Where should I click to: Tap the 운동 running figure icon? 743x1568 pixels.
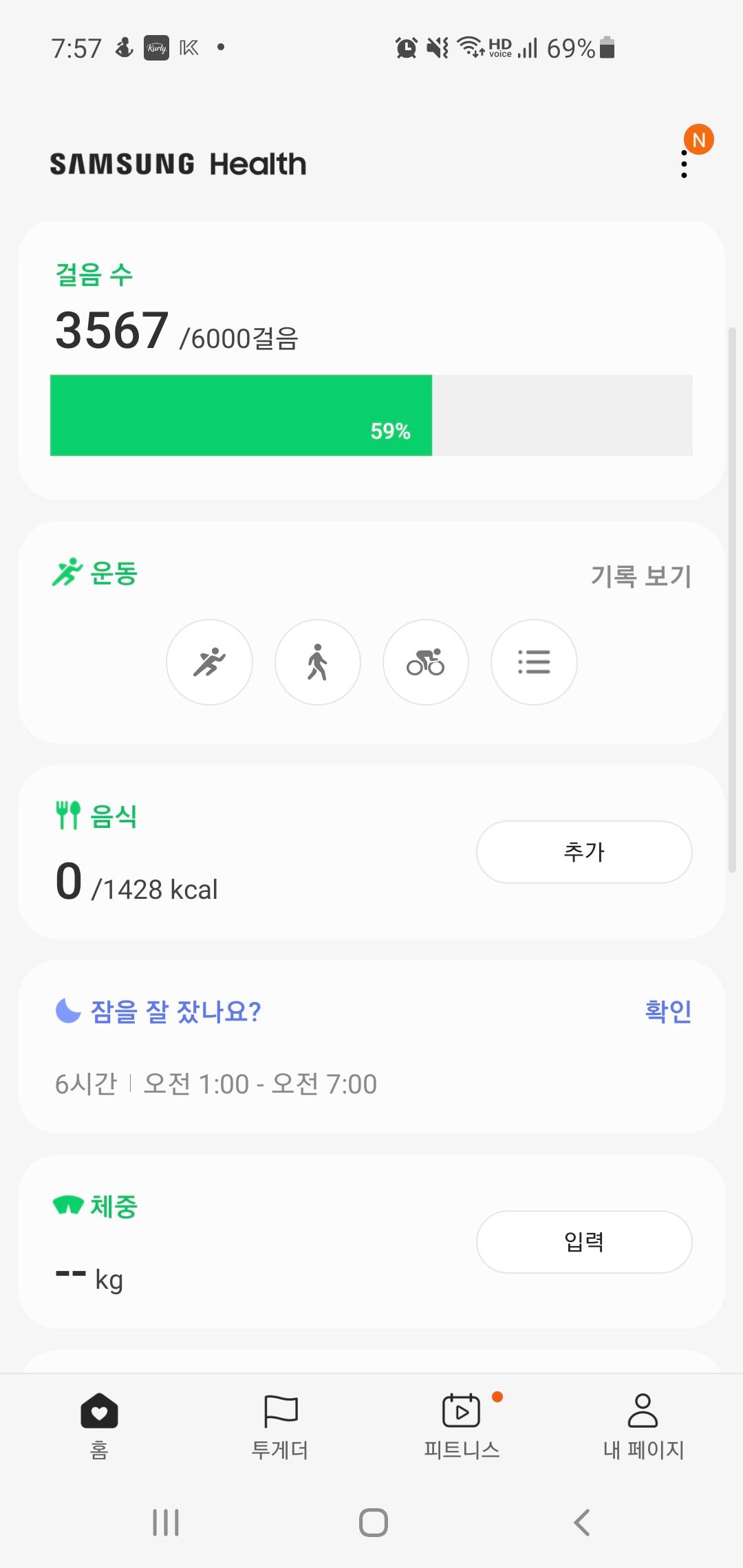[67, 573]
